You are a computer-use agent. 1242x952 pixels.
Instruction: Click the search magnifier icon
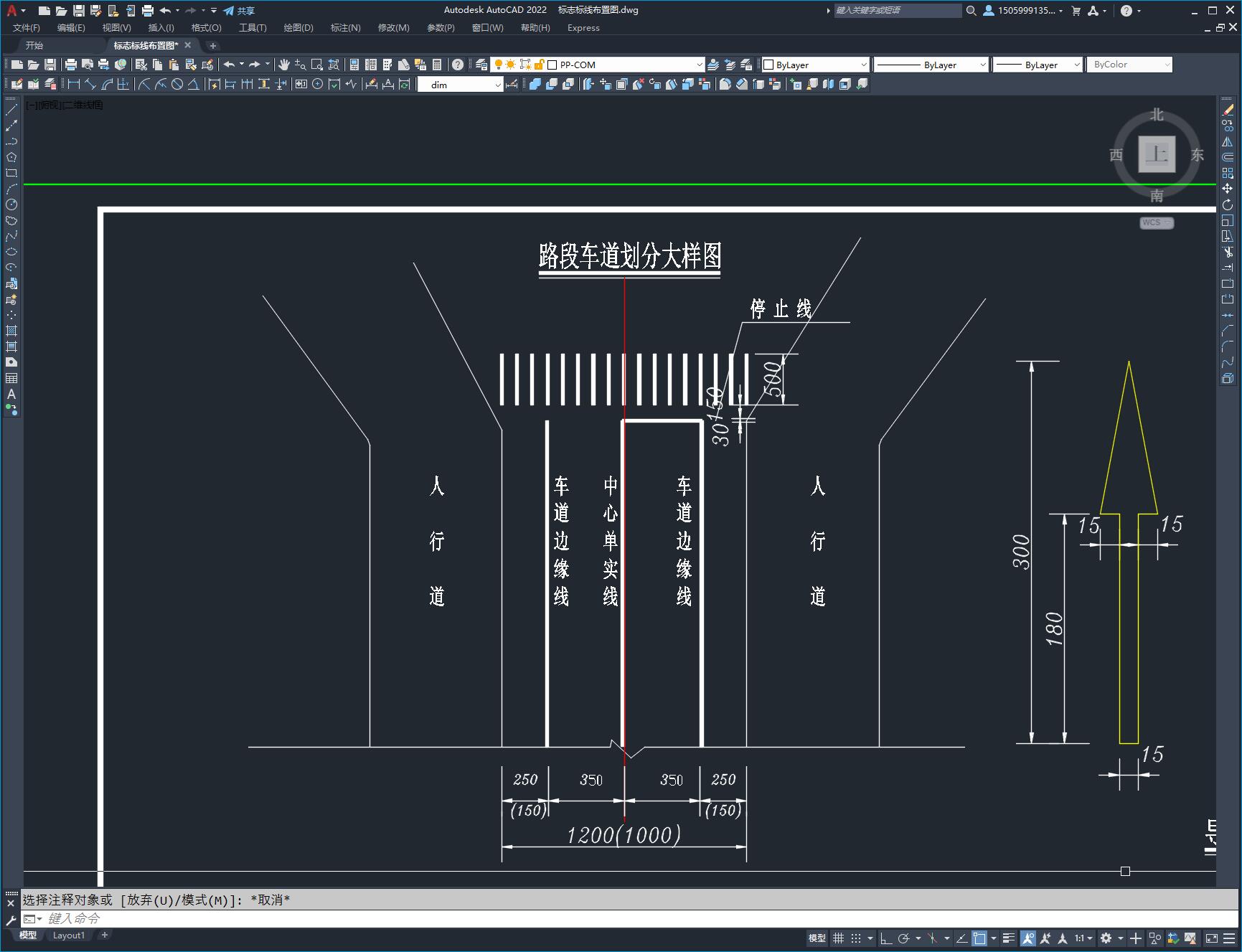972,11
